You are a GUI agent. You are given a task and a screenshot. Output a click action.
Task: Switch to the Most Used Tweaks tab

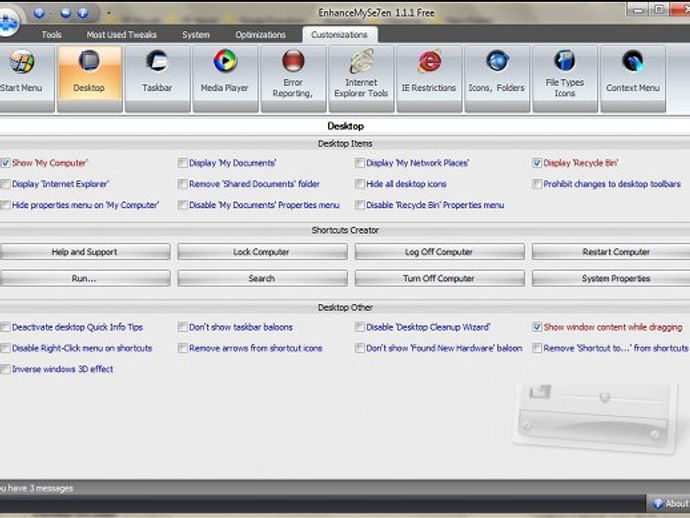tap(121, 35)
